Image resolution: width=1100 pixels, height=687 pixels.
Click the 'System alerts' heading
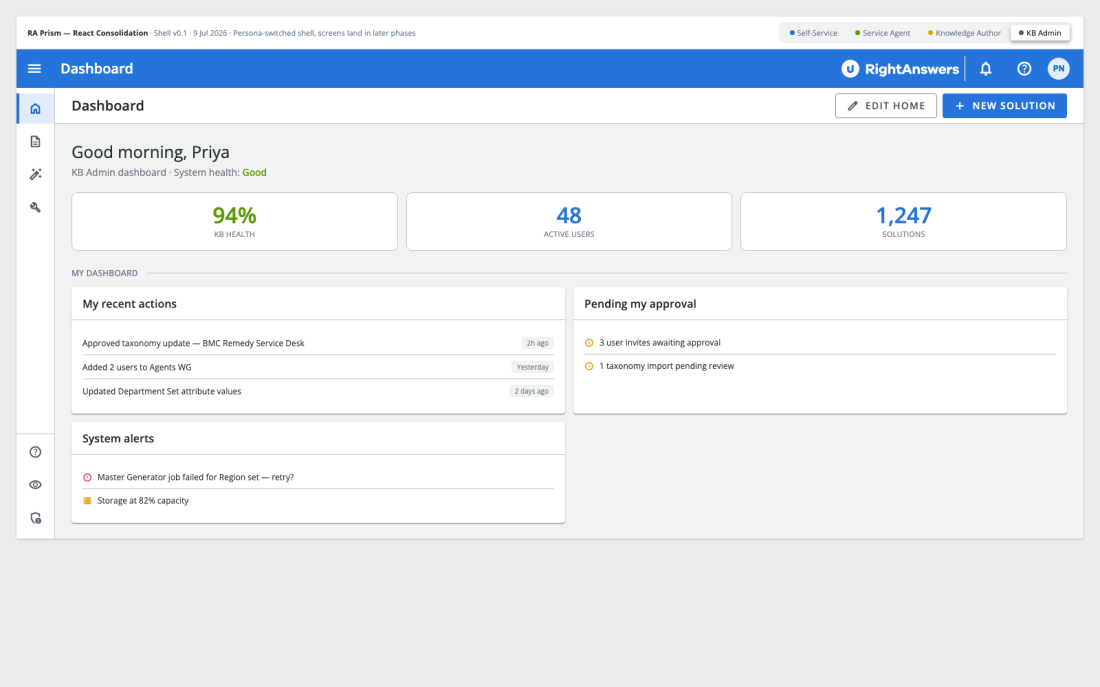tap(118, 439)
